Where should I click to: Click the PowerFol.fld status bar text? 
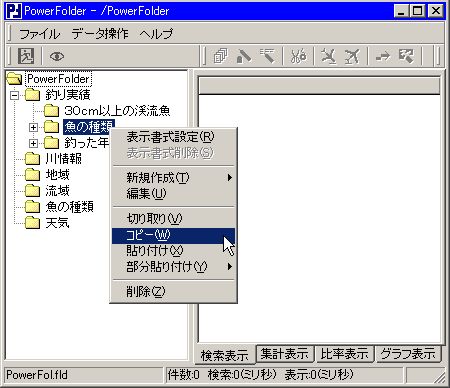(x=37, y=375)
